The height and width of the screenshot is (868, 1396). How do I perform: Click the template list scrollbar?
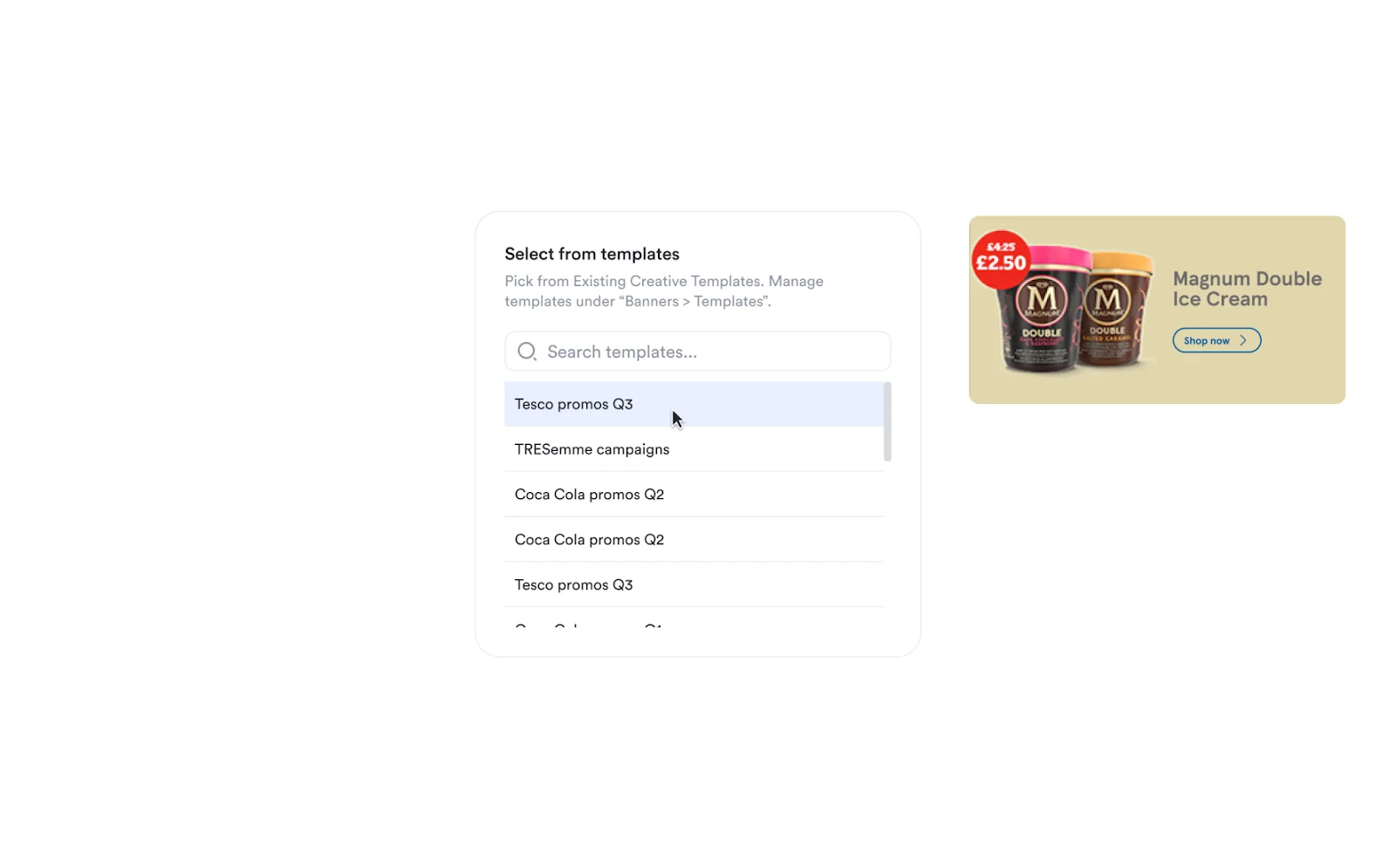886,419
